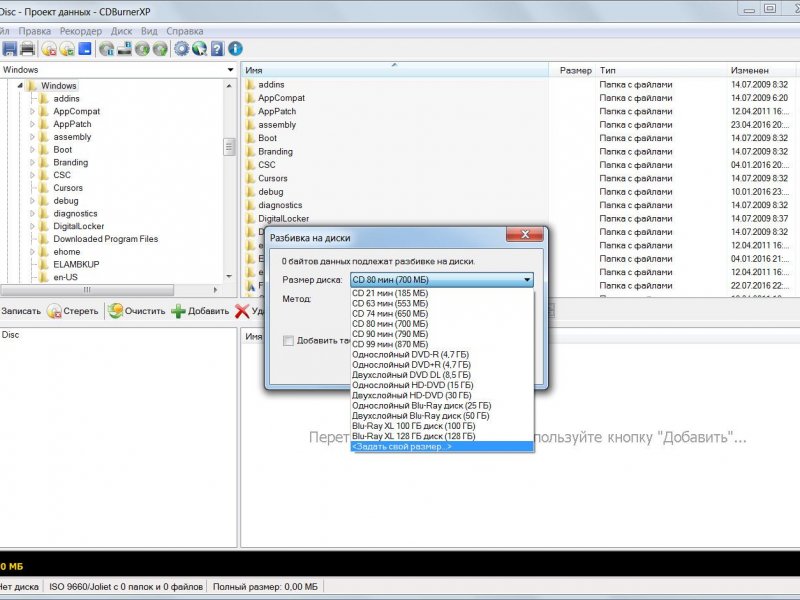Click the disc icon with down arrow
The width and height of the screenshot is (800, 600).
point(142,49)
